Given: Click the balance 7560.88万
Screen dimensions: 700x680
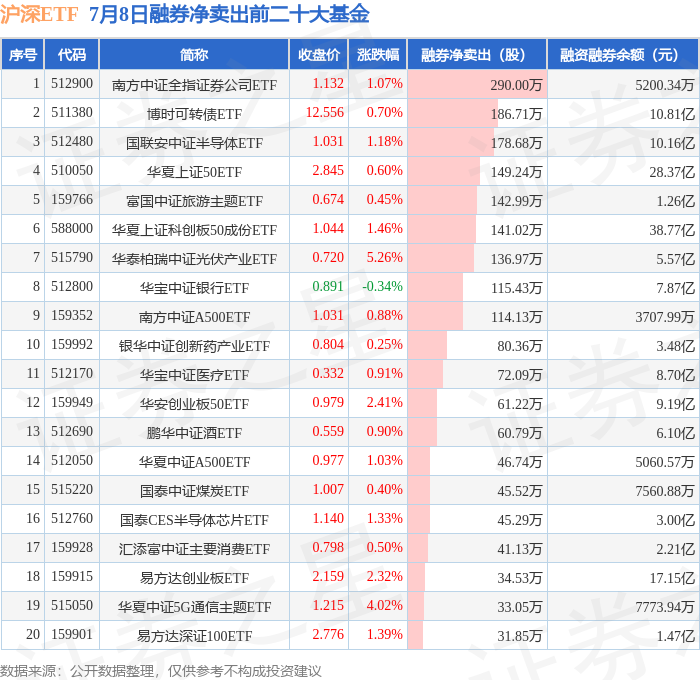Looking at the screenshot, I should click(x=665, y=491).
